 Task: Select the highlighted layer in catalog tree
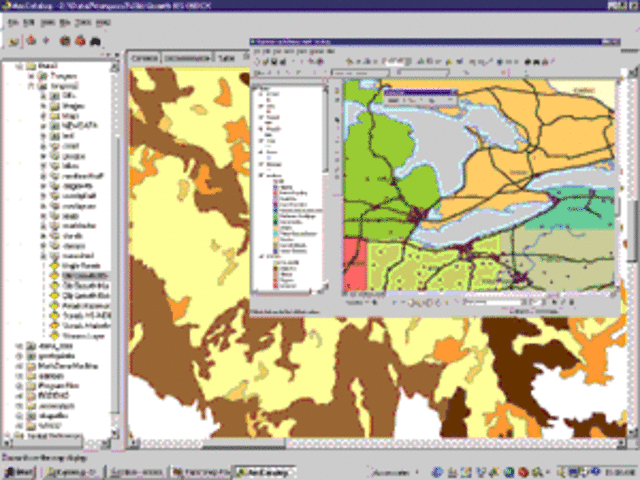click(x=85, y=276)
